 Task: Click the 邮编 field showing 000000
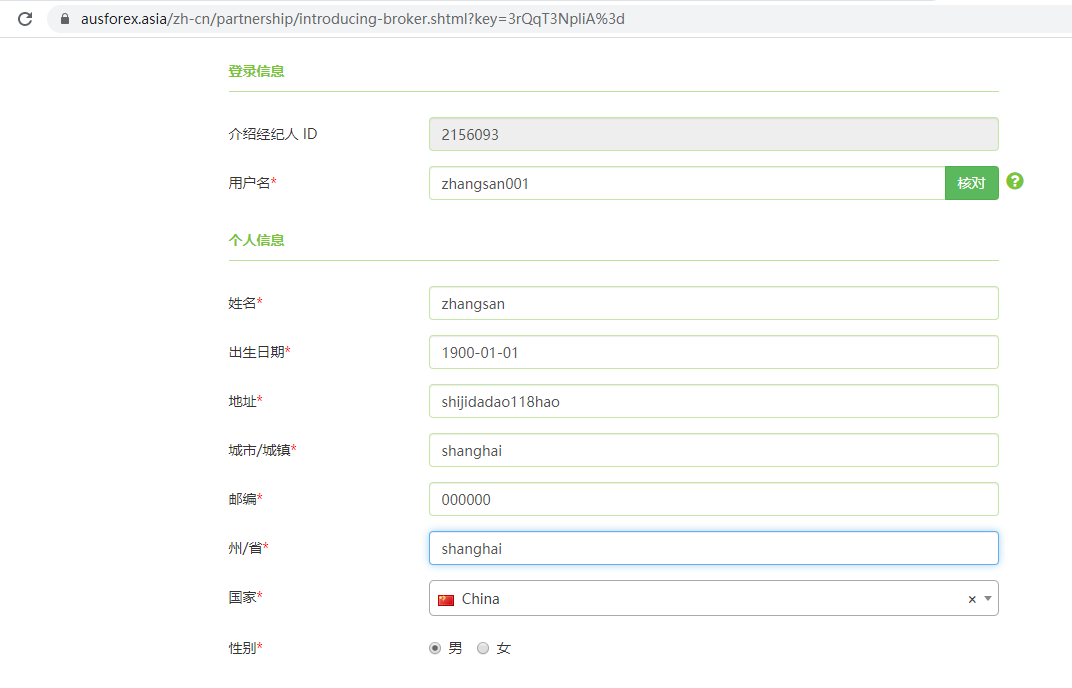click(x=713, y=499)
